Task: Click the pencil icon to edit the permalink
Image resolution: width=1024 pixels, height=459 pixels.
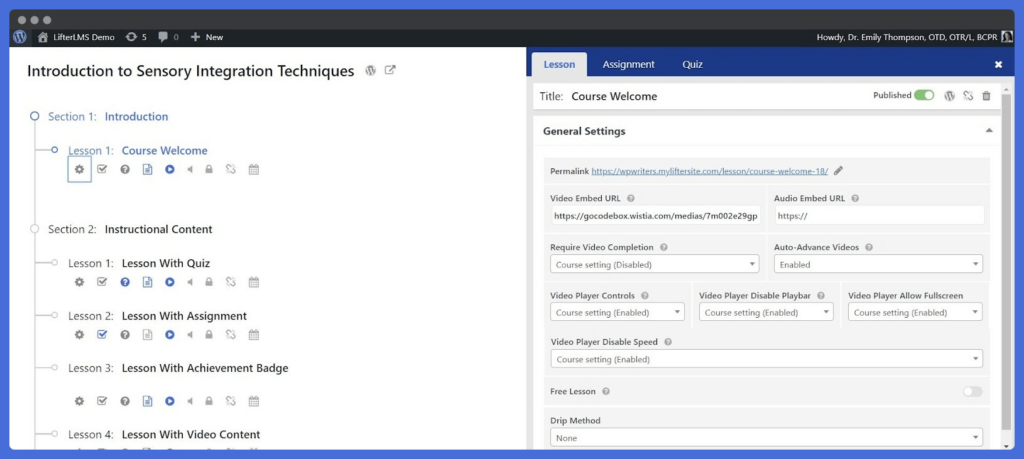Action: 839,171
